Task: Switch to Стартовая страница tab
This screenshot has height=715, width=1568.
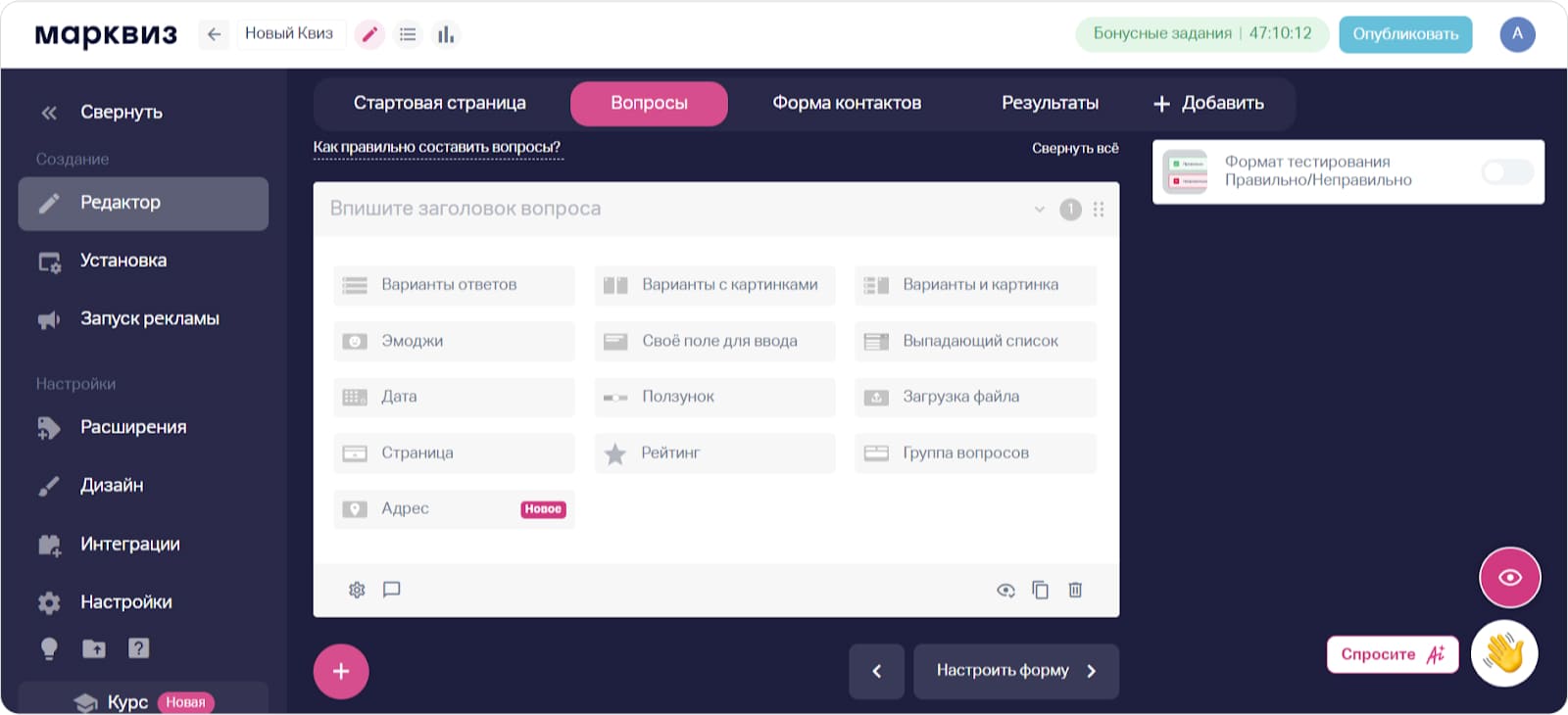Action: (x=439, y=103)
